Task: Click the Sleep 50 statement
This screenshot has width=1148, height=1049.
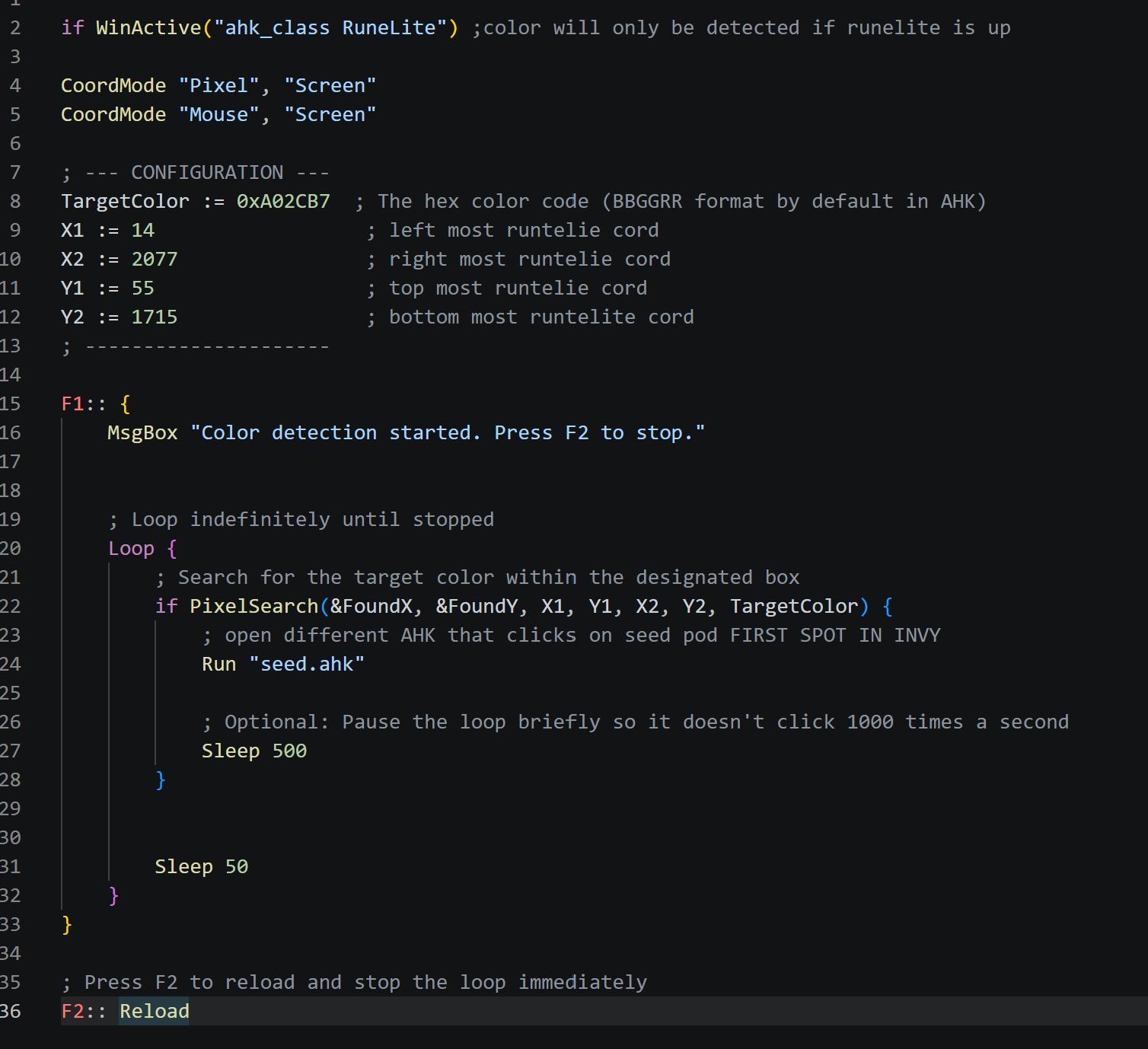Action: click(202, 866)
